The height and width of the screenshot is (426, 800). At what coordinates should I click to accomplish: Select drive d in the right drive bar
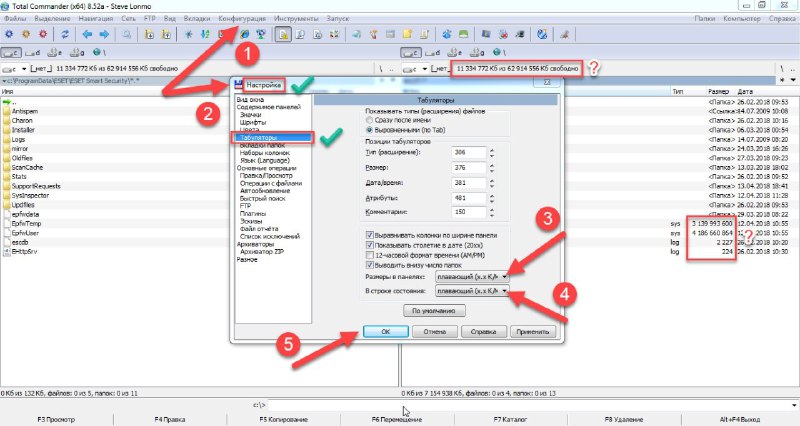tap(433, 53)
